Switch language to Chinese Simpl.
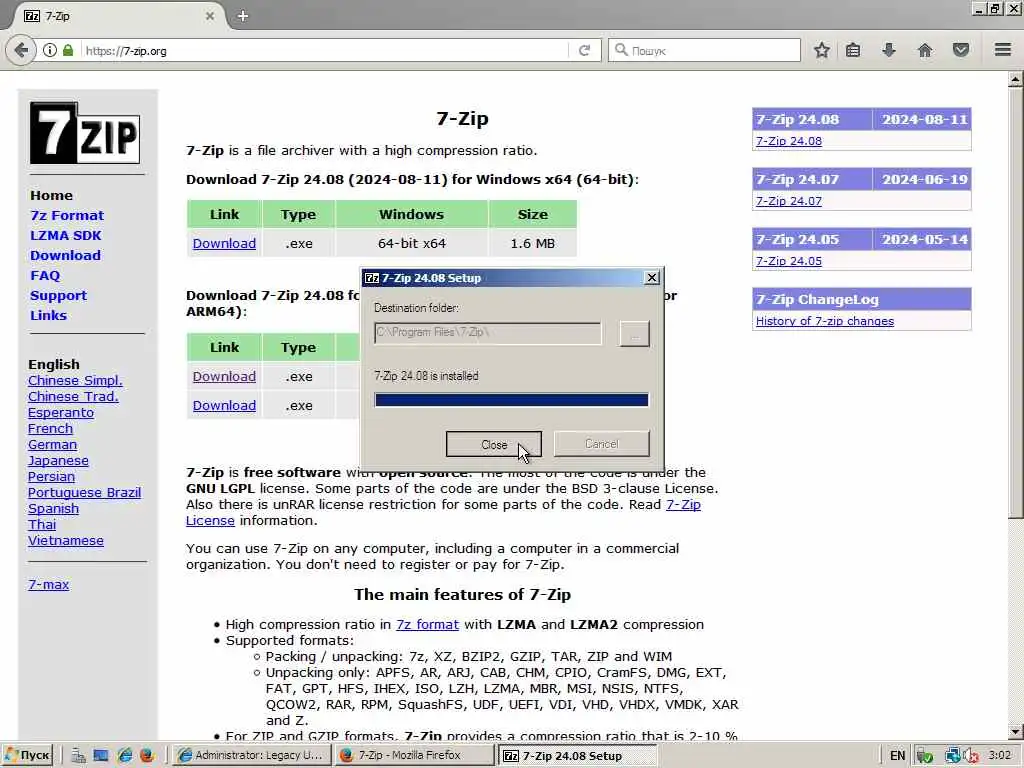 pos(75,381)
